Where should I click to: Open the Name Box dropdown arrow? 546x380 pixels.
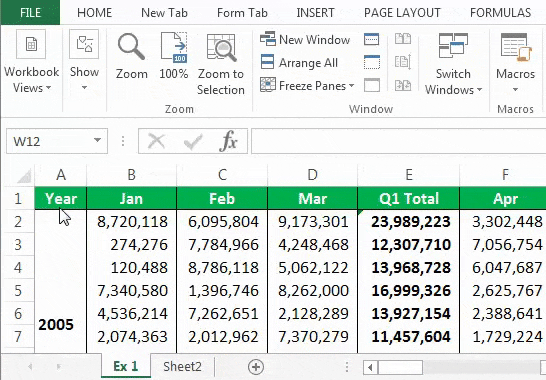tap(98, 141)
